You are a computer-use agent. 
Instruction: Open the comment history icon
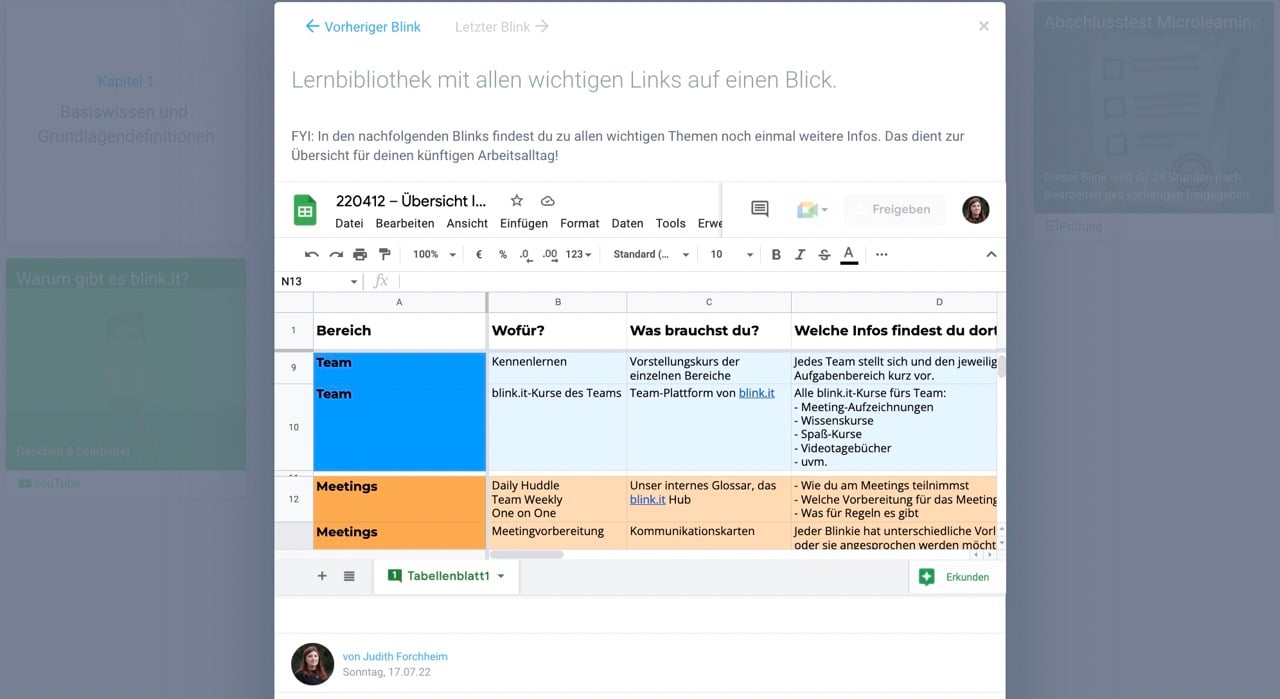point(760,209)
